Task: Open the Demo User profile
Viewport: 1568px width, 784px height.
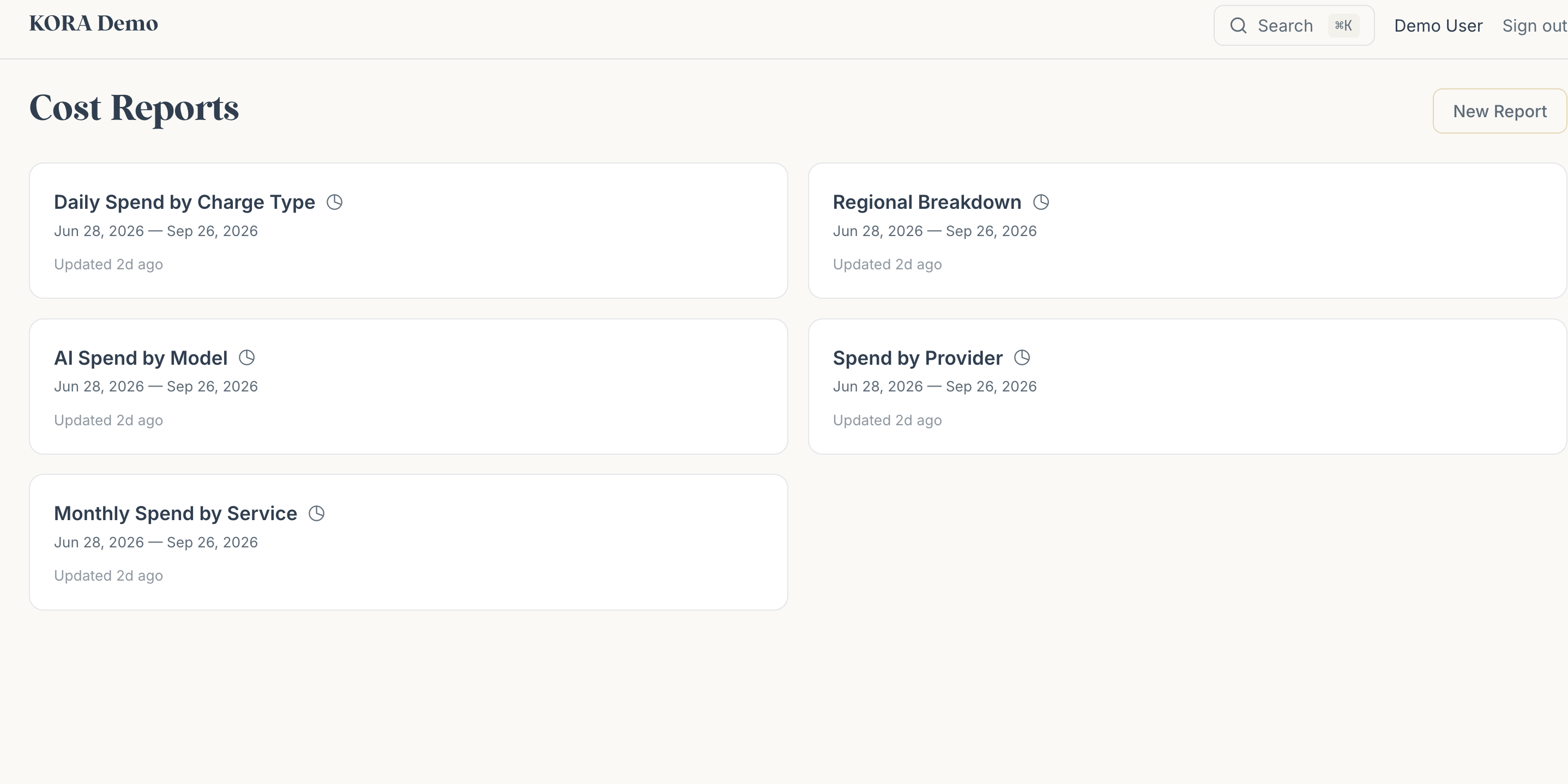Action: click(x=1438, y=26)
